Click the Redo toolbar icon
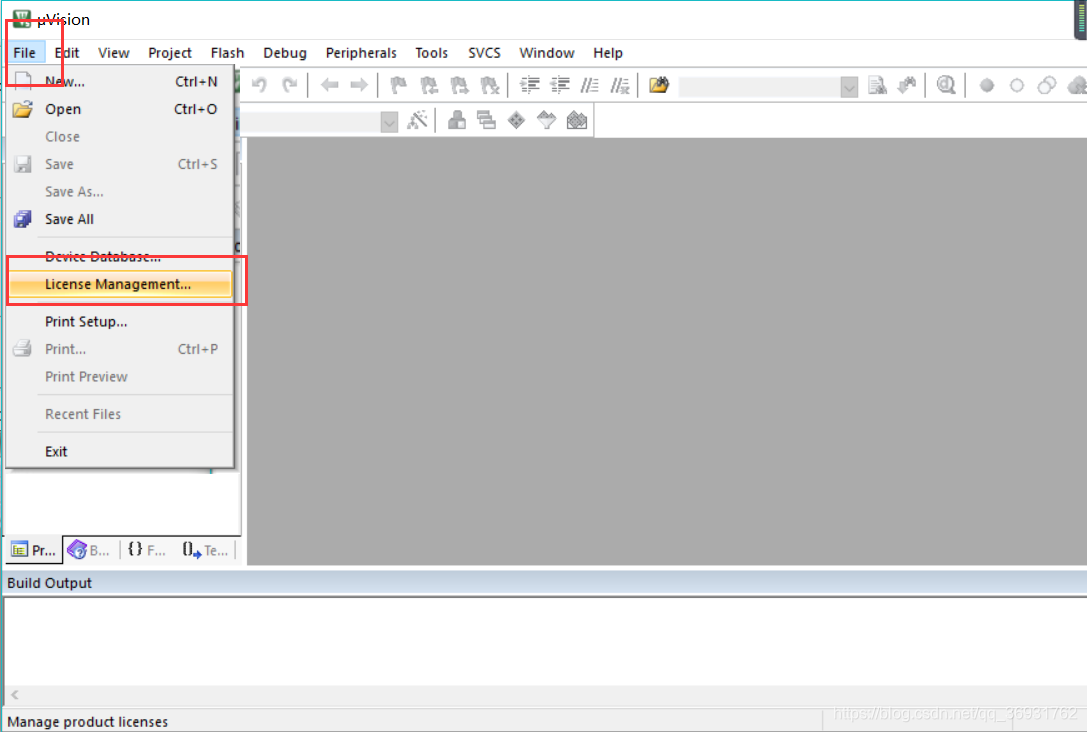 (290, 85)
